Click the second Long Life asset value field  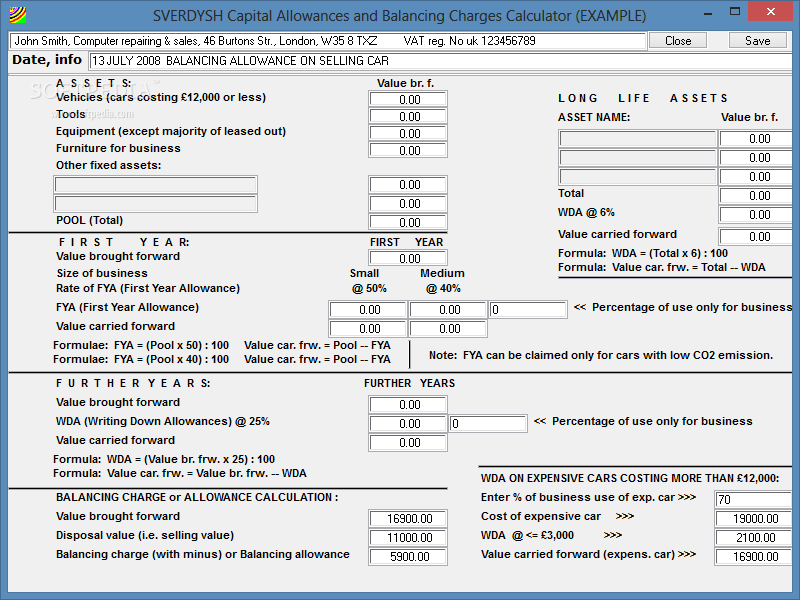click(x=756, y=158)
